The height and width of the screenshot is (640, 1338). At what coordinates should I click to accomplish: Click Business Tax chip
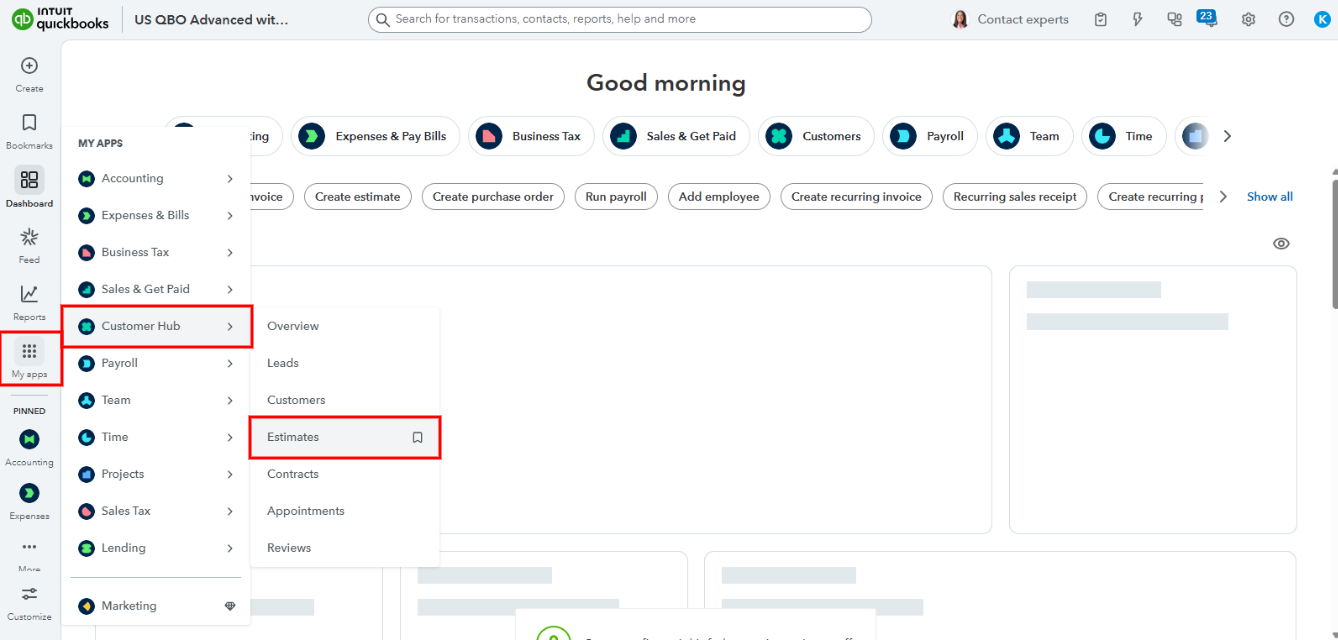(x=531, y=136)
